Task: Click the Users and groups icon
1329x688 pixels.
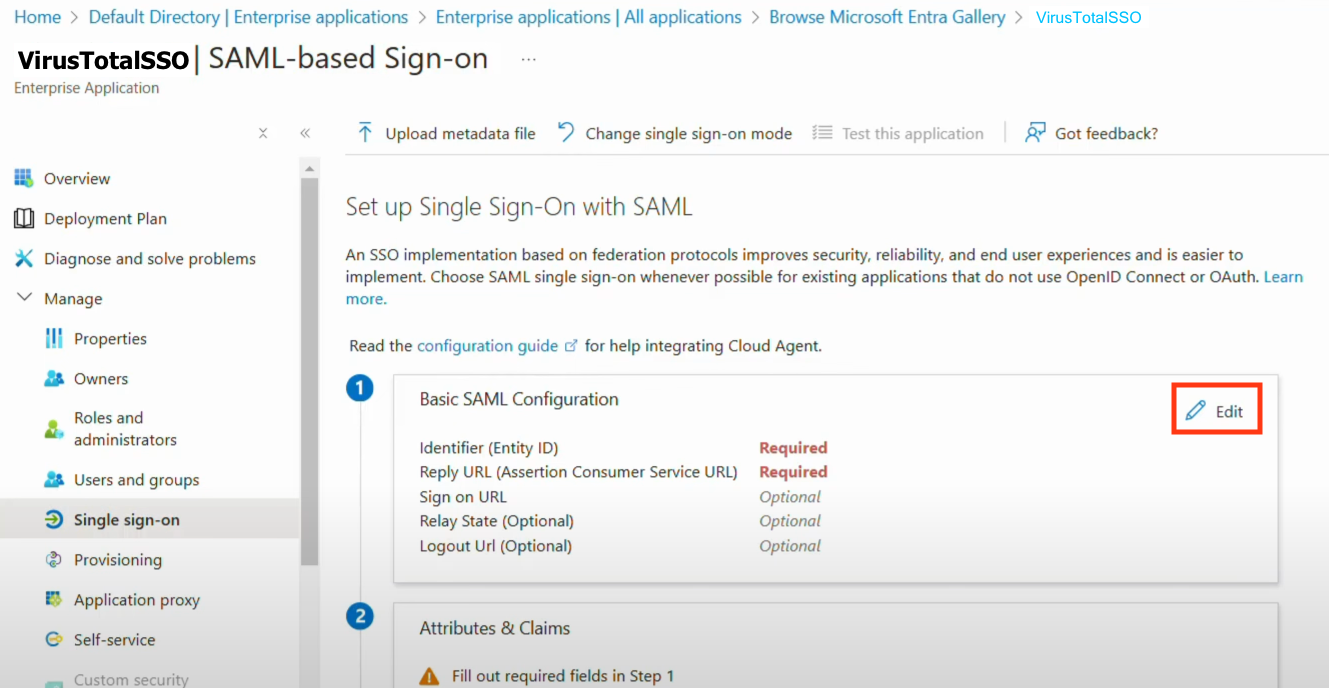Action: coord(54,479)
